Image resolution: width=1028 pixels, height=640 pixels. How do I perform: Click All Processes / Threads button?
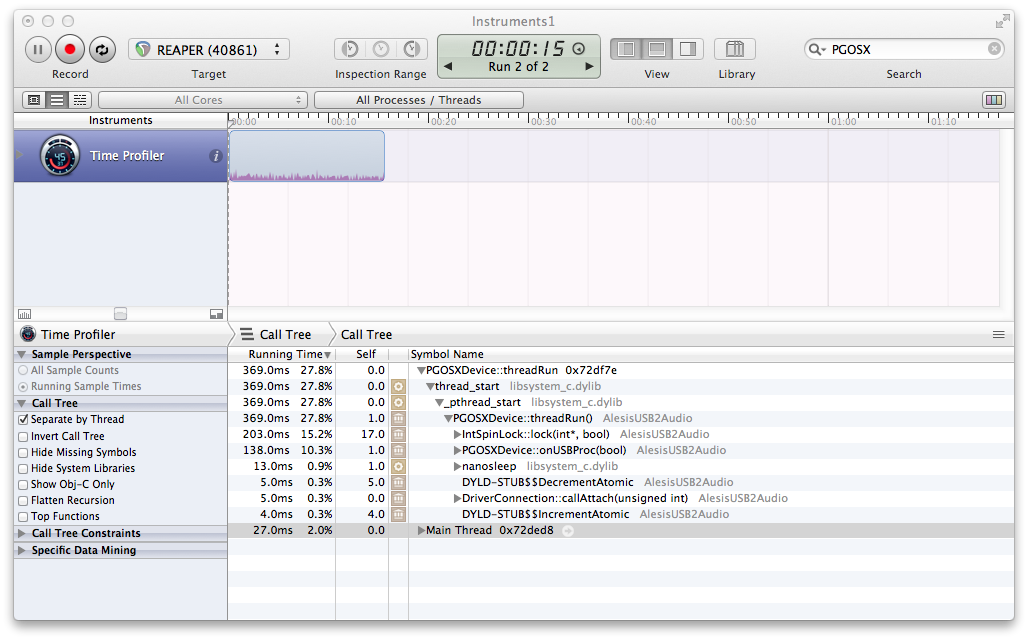click(418, 100)
